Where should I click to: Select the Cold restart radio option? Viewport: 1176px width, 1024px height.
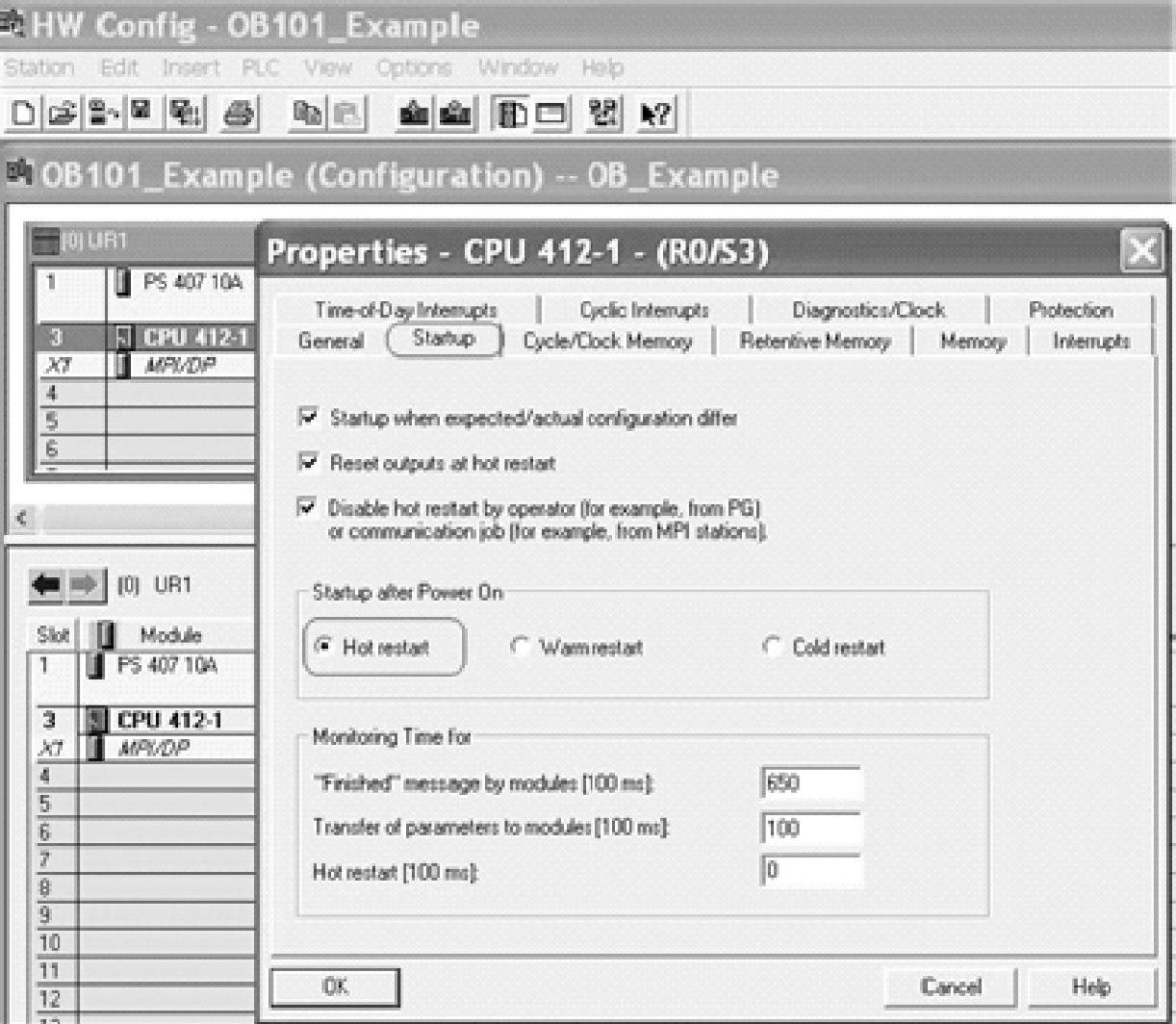point(772,648)
